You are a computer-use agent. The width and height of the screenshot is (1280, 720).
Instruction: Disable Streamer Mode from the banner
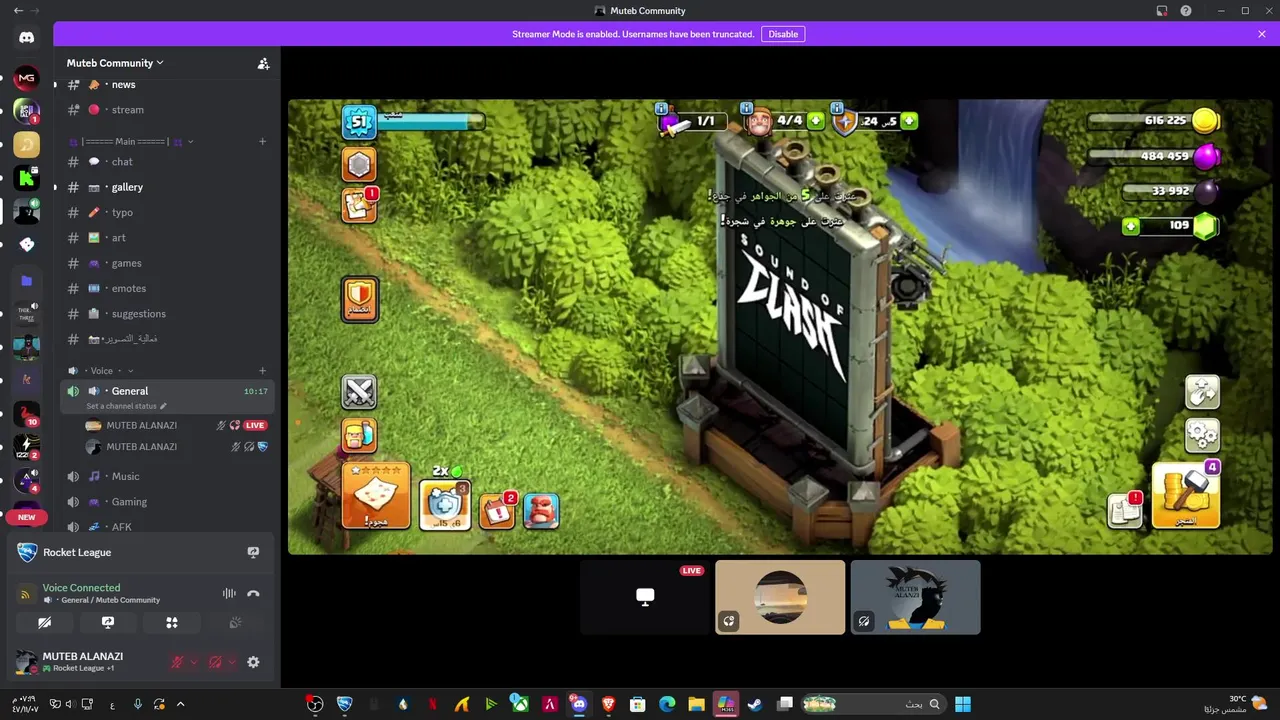tap(783, 34)
